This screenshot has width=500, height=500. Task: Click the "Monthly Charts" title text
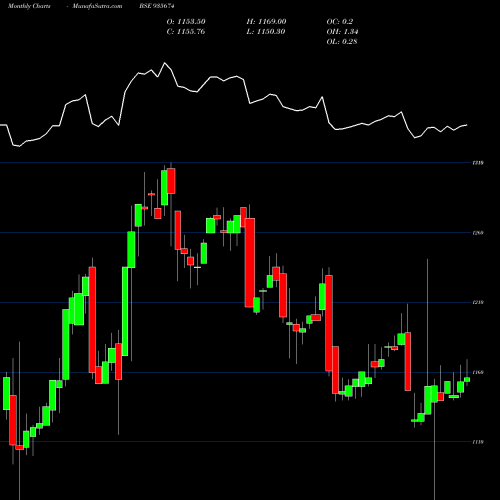tap(29, 6)
